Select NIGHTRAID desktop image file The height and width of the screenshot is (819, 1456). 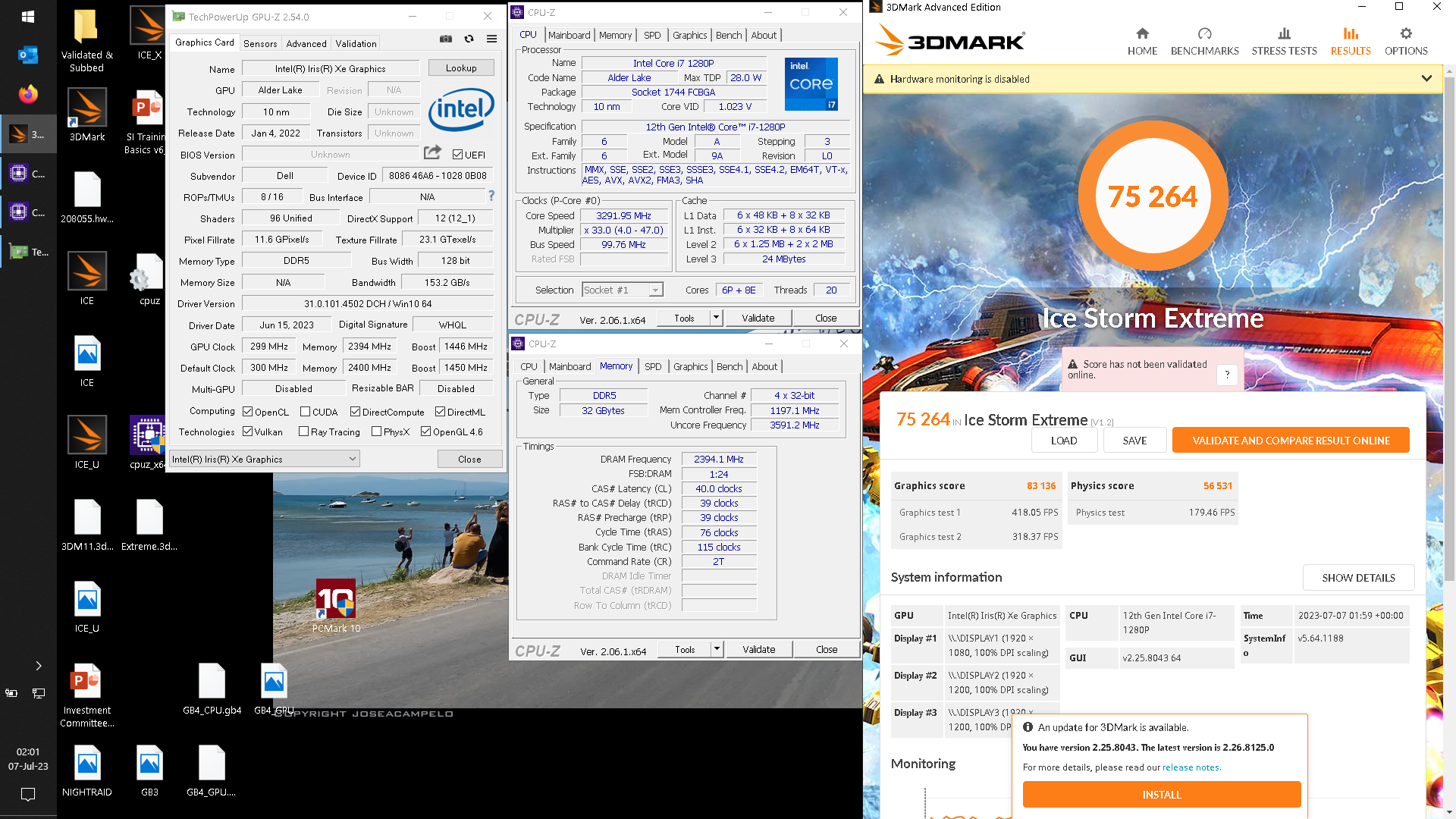[x=86, y=770]
